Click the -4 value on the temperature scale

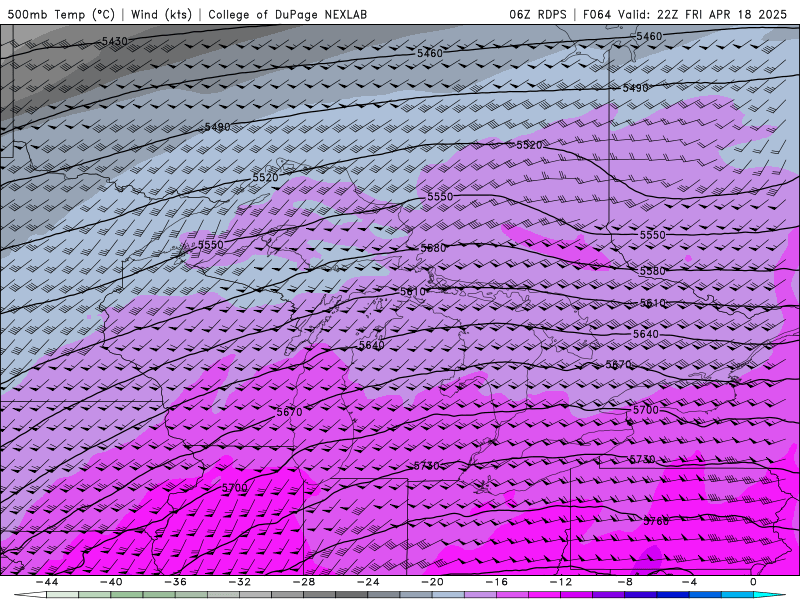pyautogui.click(x=689, y=582)
